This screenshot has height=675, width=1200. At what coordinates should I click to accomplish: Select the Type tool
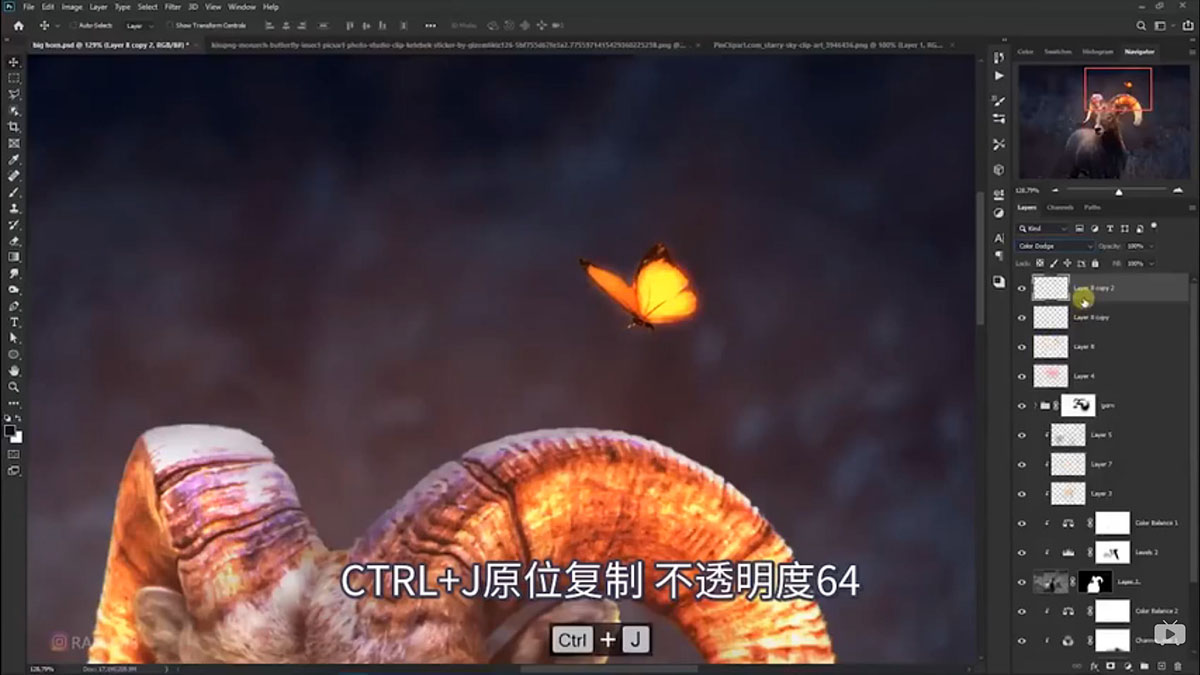[13, 323]
